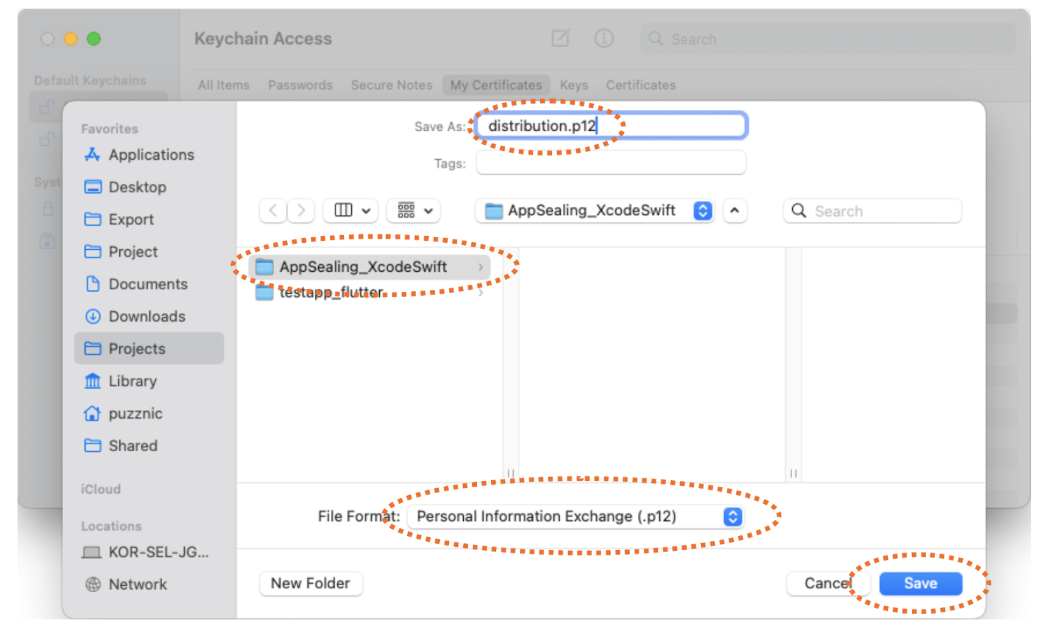Screen dimensions: 1042x628
Task: Click the Save button
Action: (x=920, y=583)
